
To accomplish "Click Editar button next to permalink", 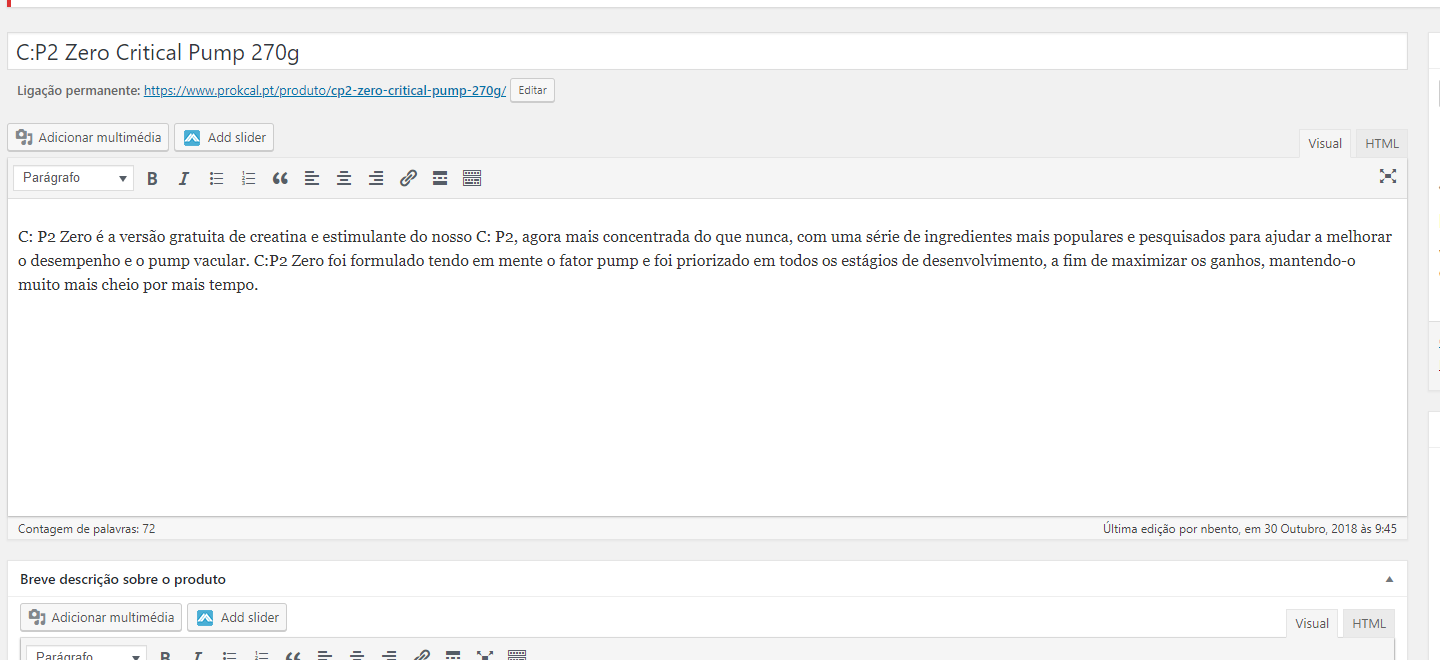I will [x=532, y=90].
